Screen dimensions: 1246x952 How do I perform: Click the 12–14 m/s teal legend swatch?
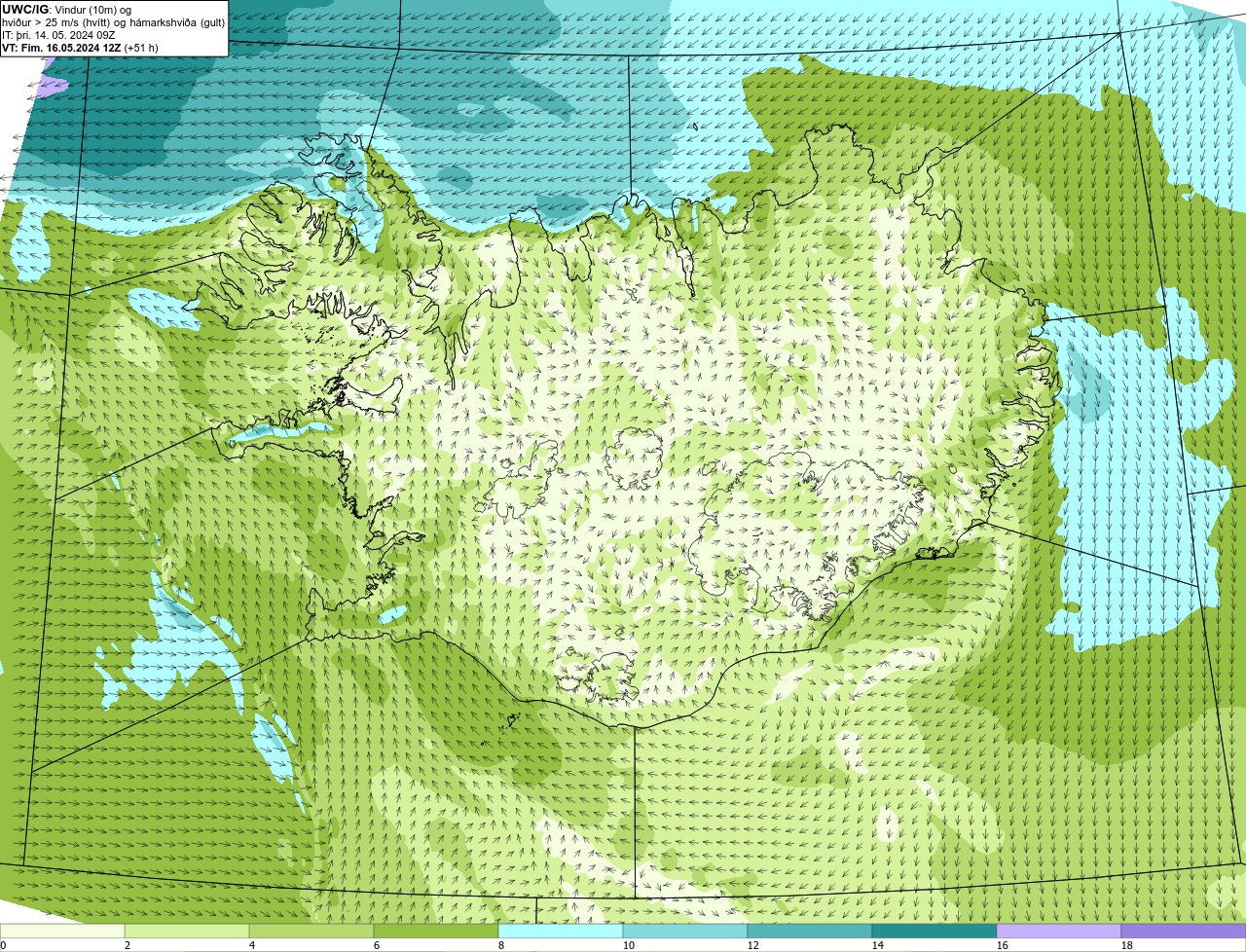pyautogui.click(x=810, y=931)
